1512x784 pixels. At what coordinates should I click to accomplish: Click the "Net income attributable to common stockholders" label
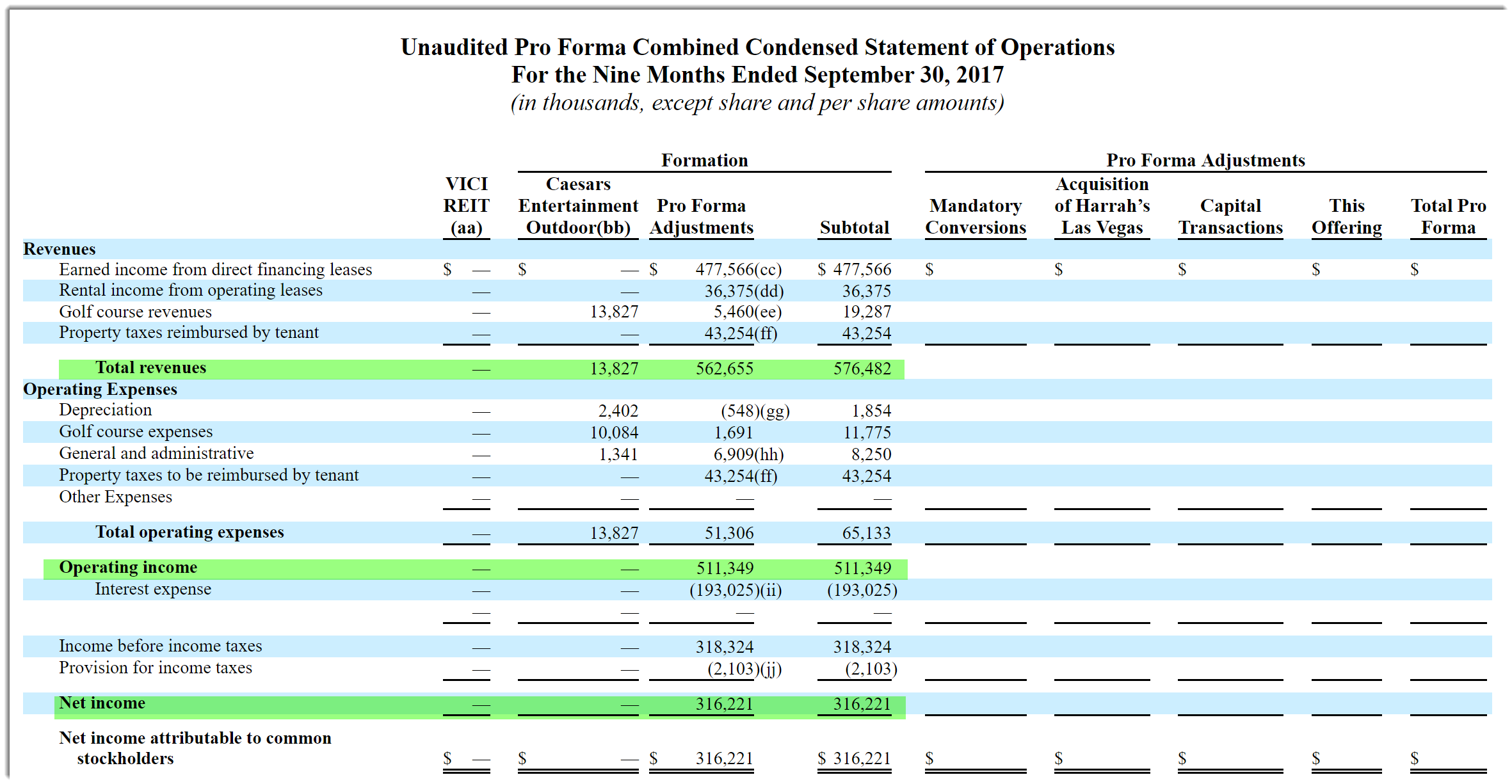195,748
